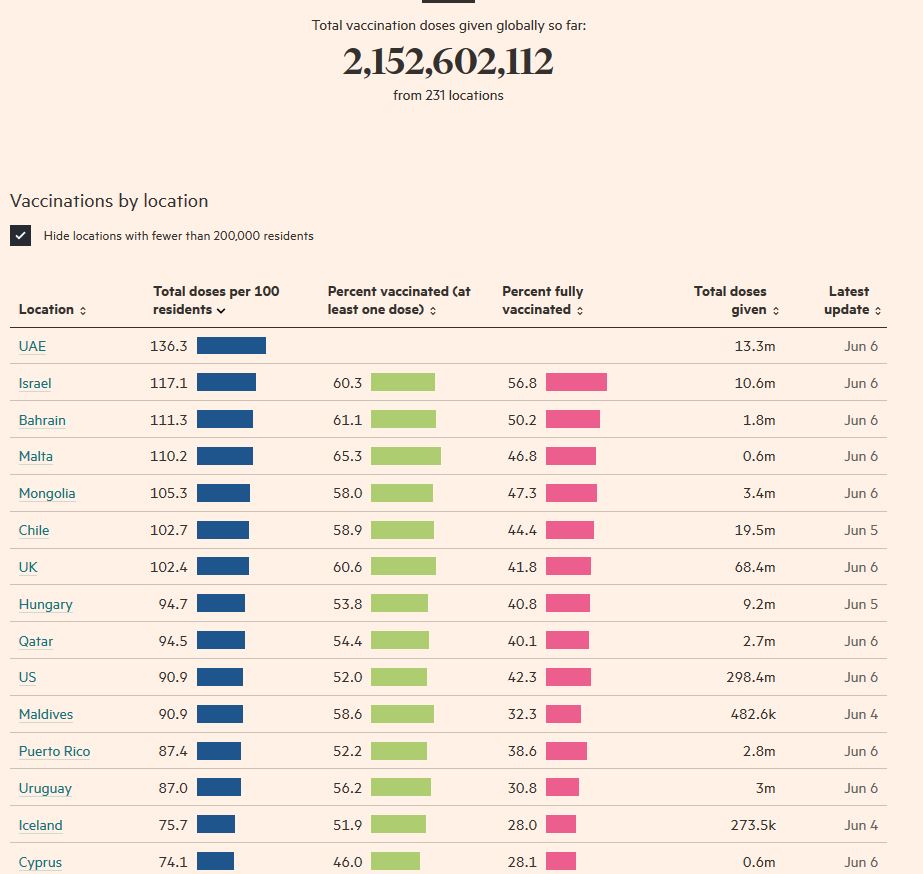Open Hungary in the location list
Viewport: 923px width, 874px height.
[45, 604]
